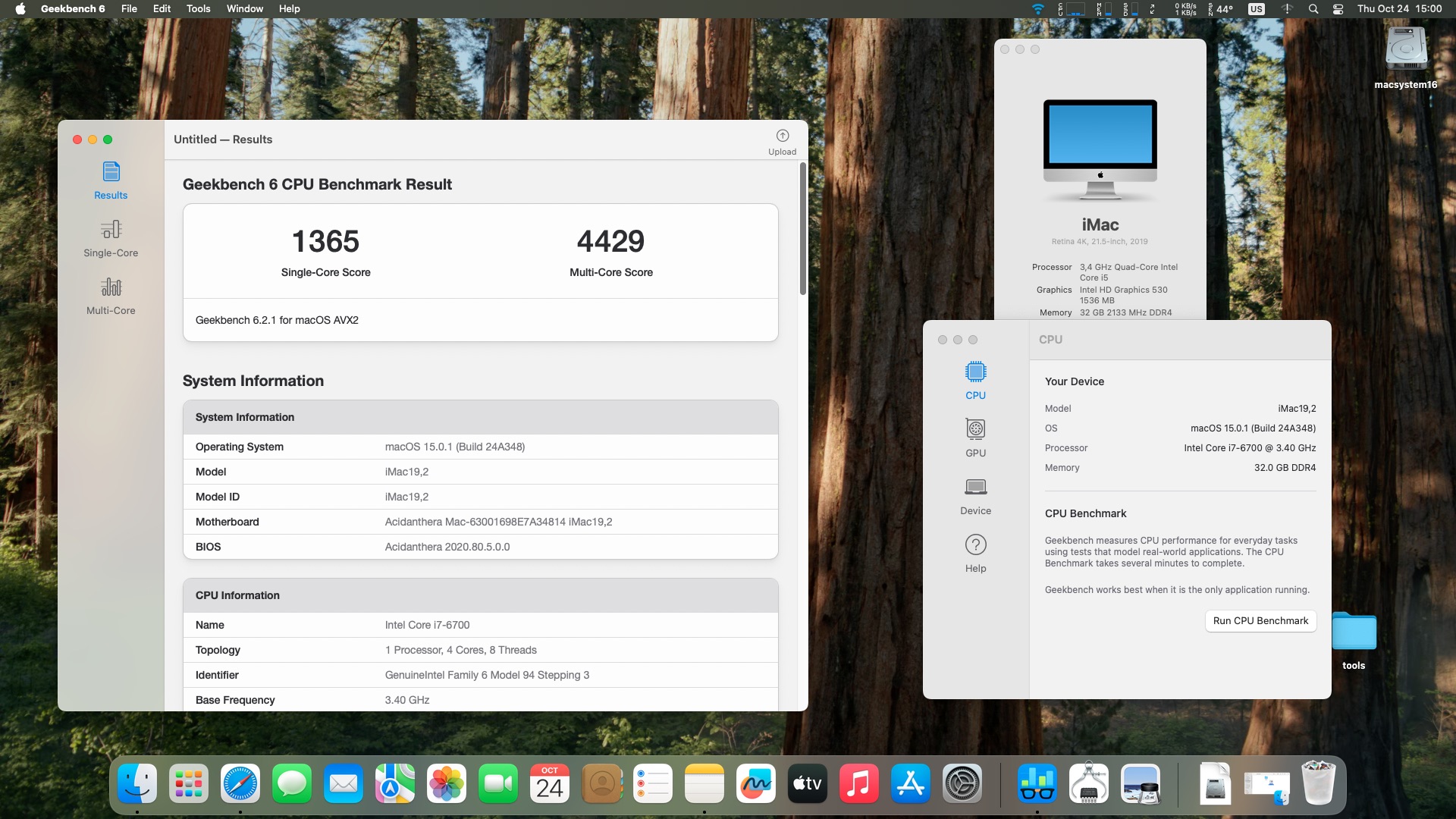Open the Window menu
Image resolution: width=1456 pixels, height=819 pixels.
245,9
